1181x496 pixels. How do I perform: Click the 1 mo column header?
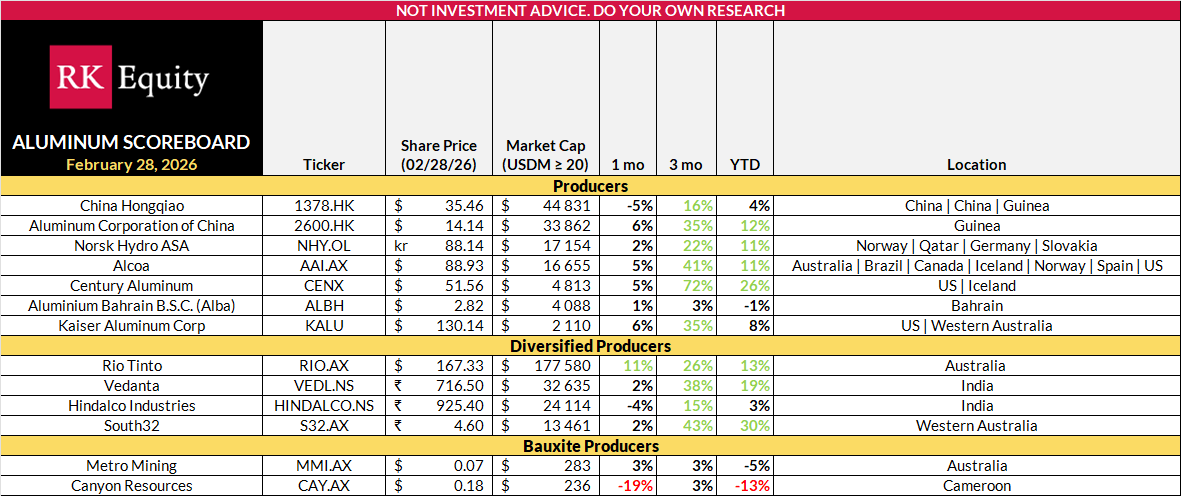(x=628, y=164)
